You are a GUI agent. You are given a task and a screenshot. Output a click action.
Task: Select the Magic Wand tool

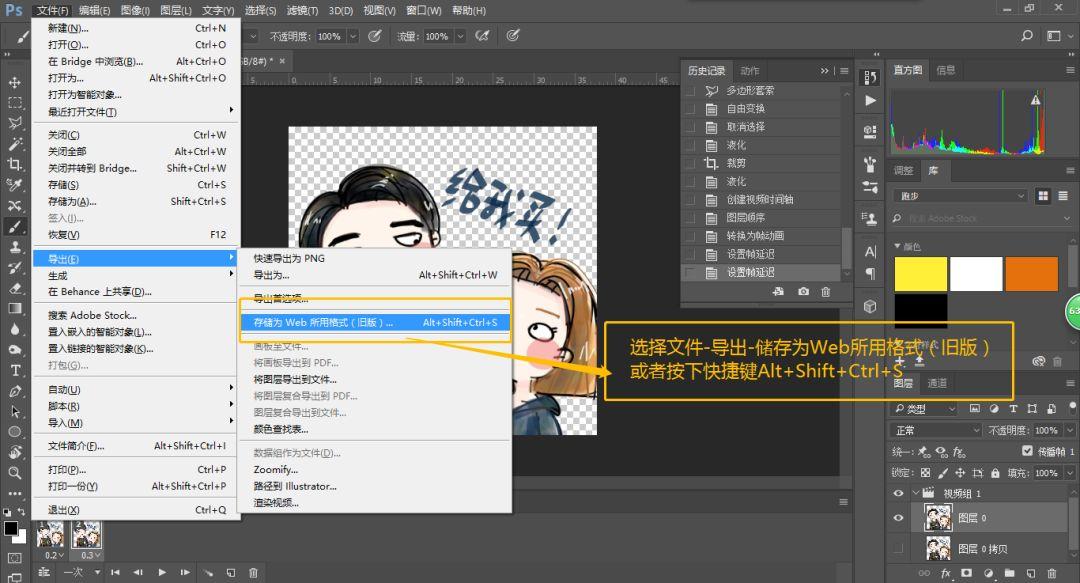(x=14, y=144)
